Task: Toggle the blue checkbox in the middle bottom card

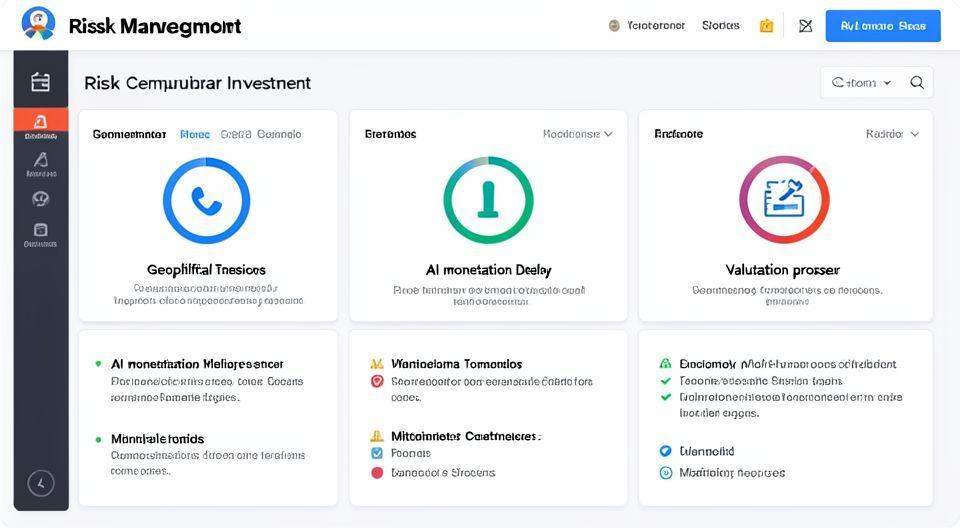Action: (377, 453)
